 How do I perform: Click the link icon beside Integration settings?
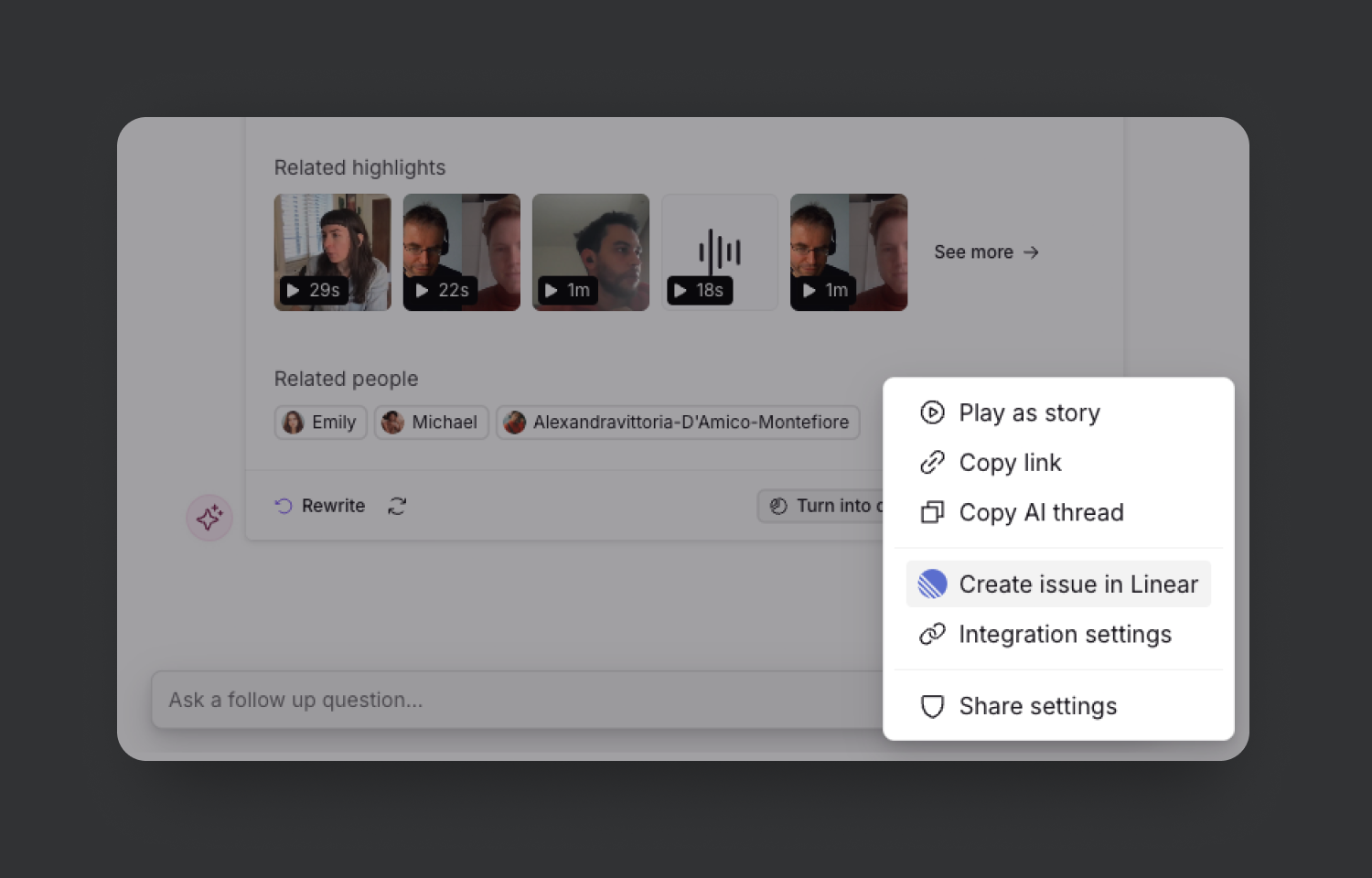tap(932, 634)
